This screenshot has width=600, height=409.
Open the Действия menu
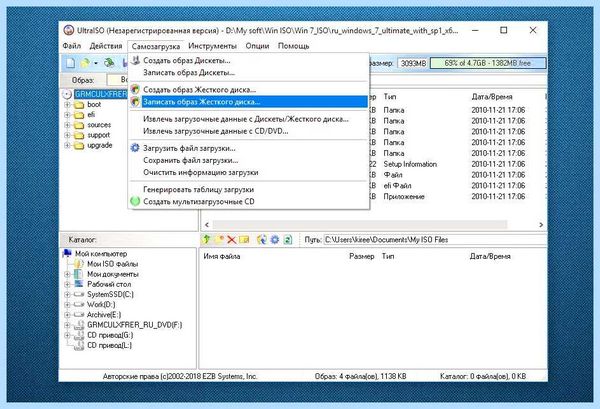pos(106,46)
